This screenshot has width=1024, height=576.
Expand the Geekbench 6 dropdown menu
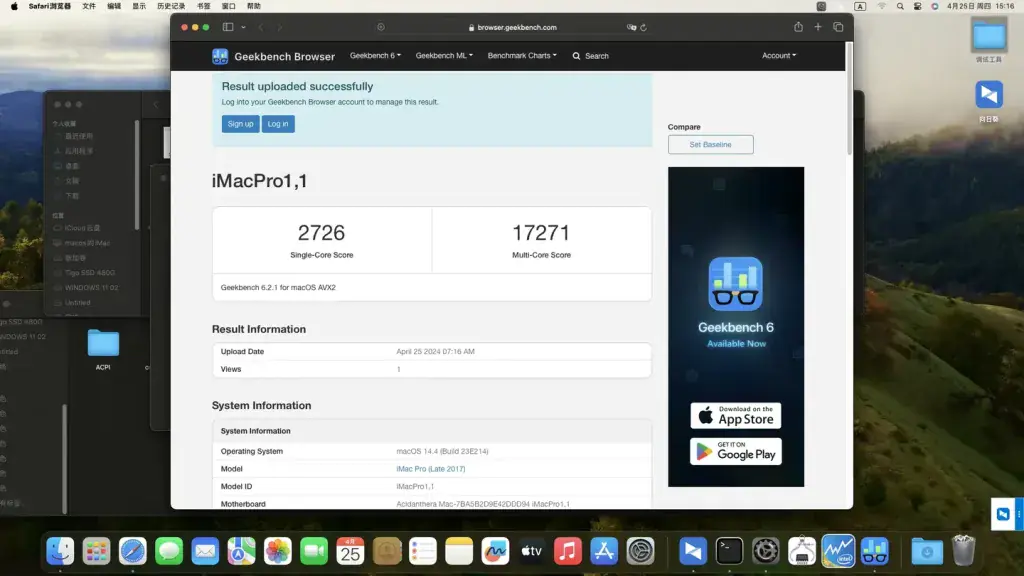coord(376,56)
